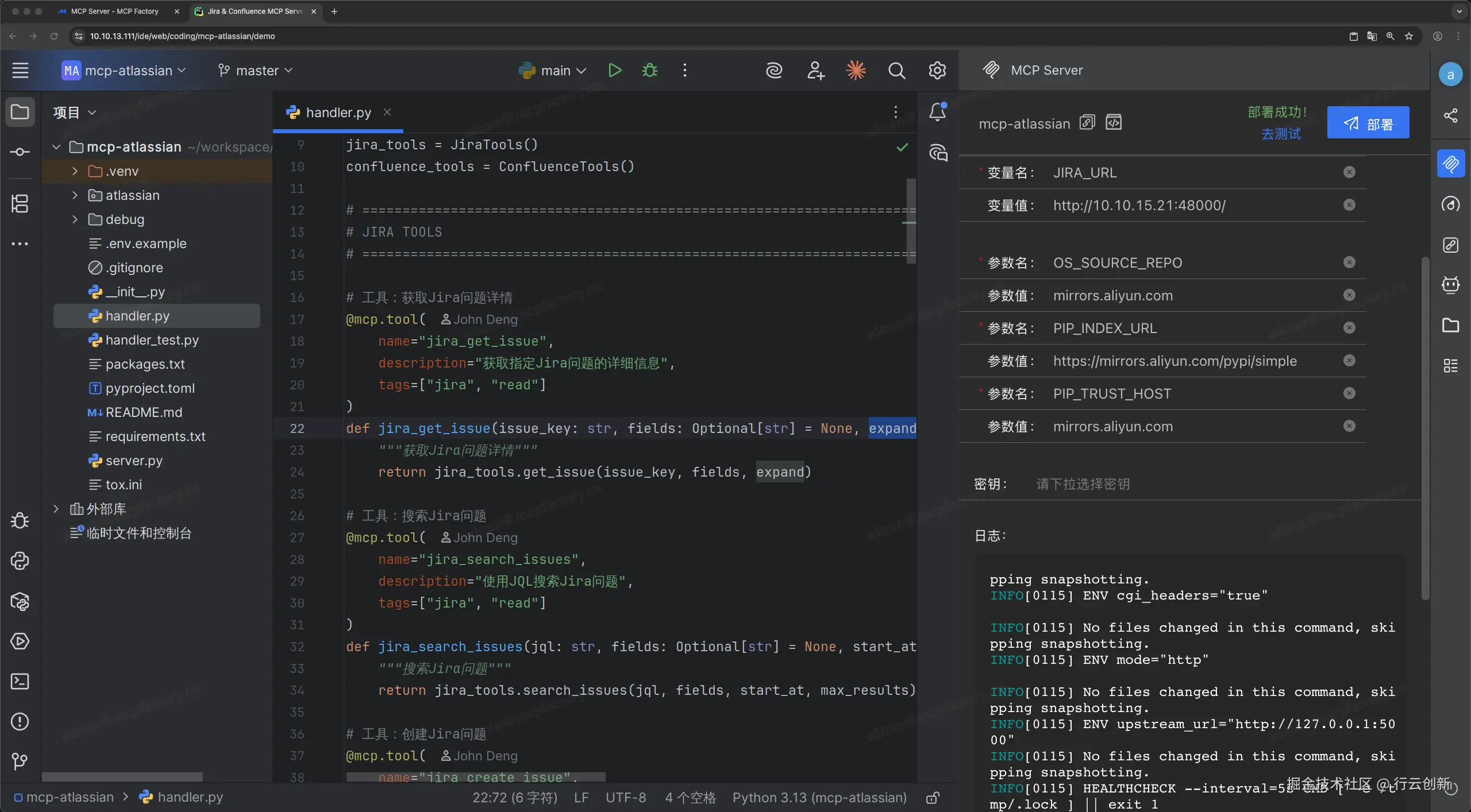This screenshot has width=1471, height=812.
Task: Switch to MCP Server - MCP Factory browser tab
Action: [114, 11]
